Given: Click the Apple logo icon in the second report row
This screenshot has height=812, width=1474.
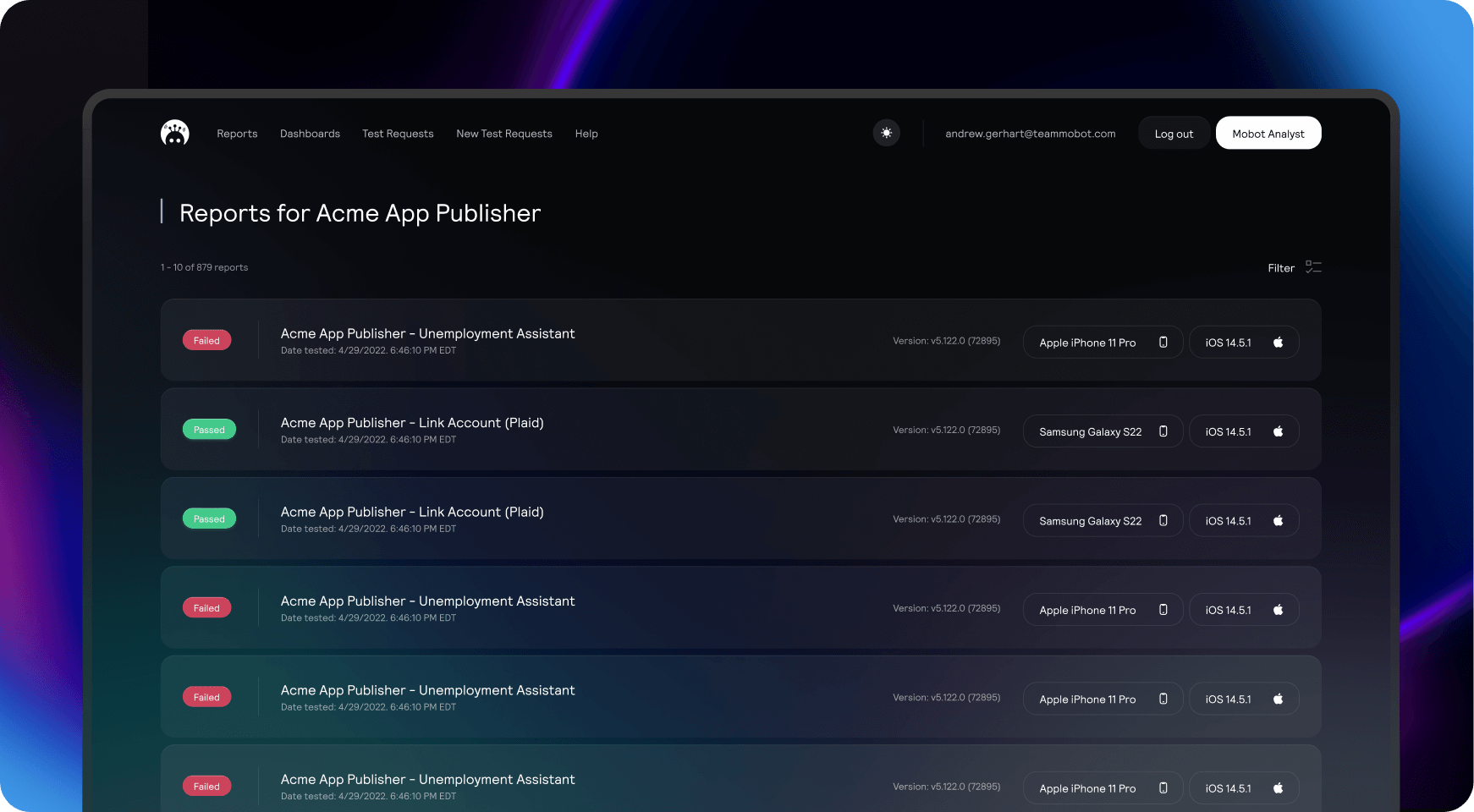Looking at the screenshot, I should click(1279, 431).
